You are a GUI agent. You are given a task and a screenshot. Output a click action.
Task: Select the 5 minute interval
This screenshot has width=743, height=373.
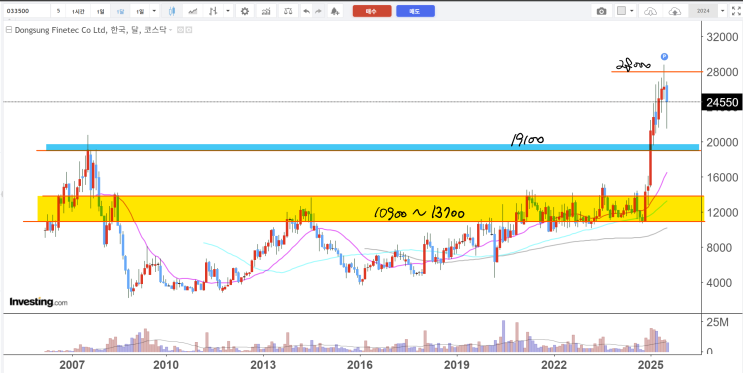coord(58,10)
